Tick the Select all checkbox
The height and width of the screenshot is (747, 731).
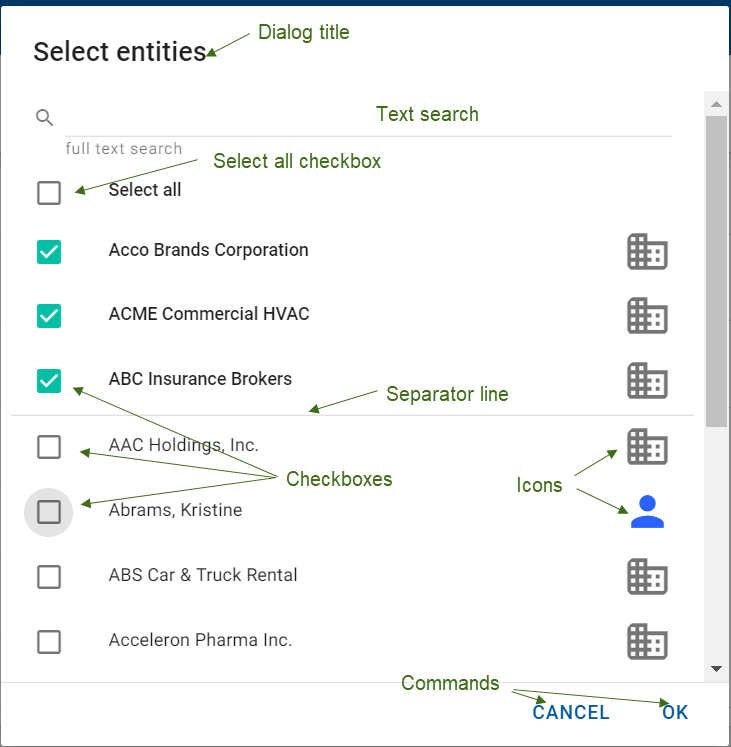coord(49,192)
